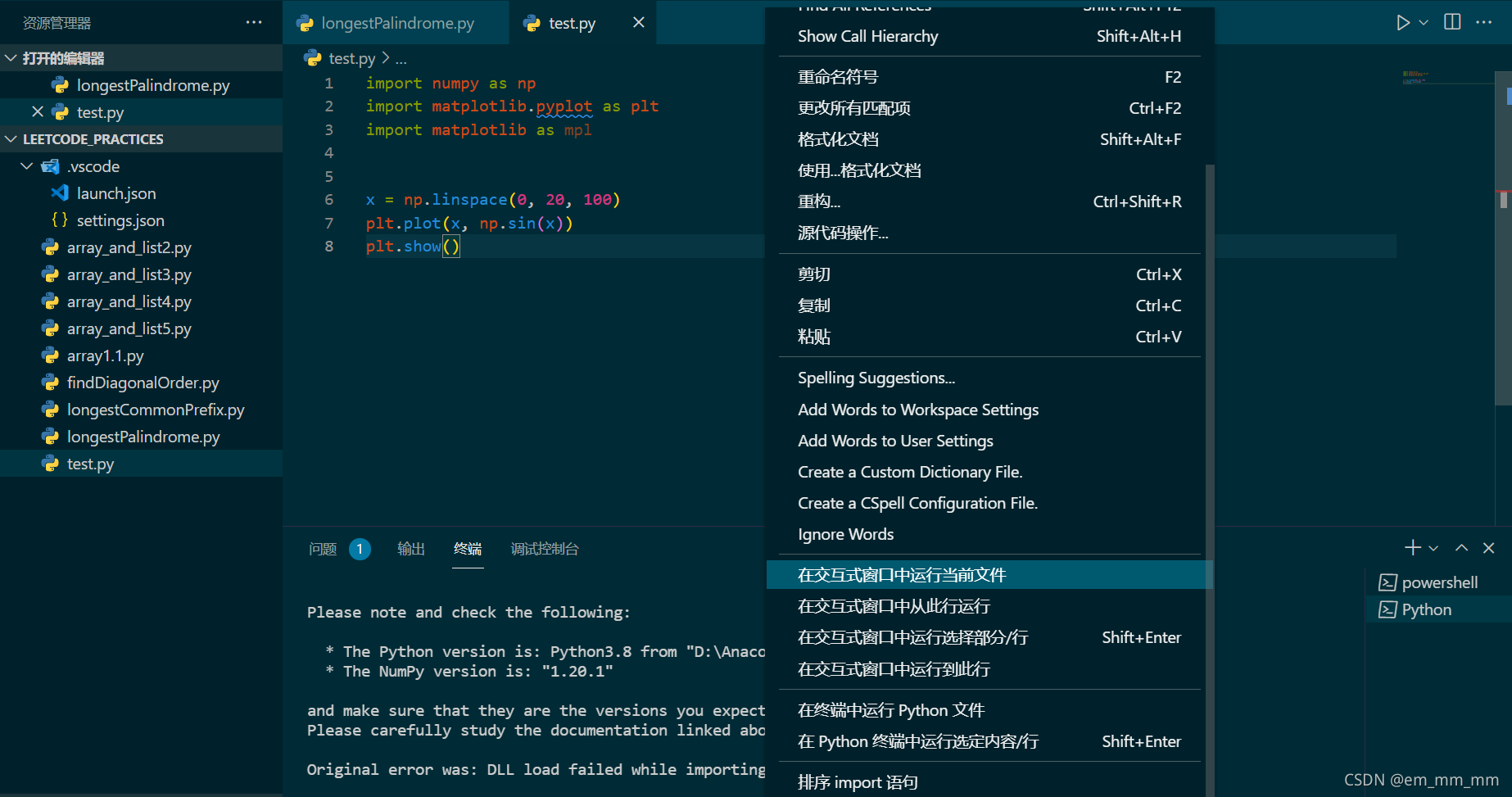1512x797 pixels.
Task: Choose 排序 import 语句 menu entry
Action: click(989, 782)
